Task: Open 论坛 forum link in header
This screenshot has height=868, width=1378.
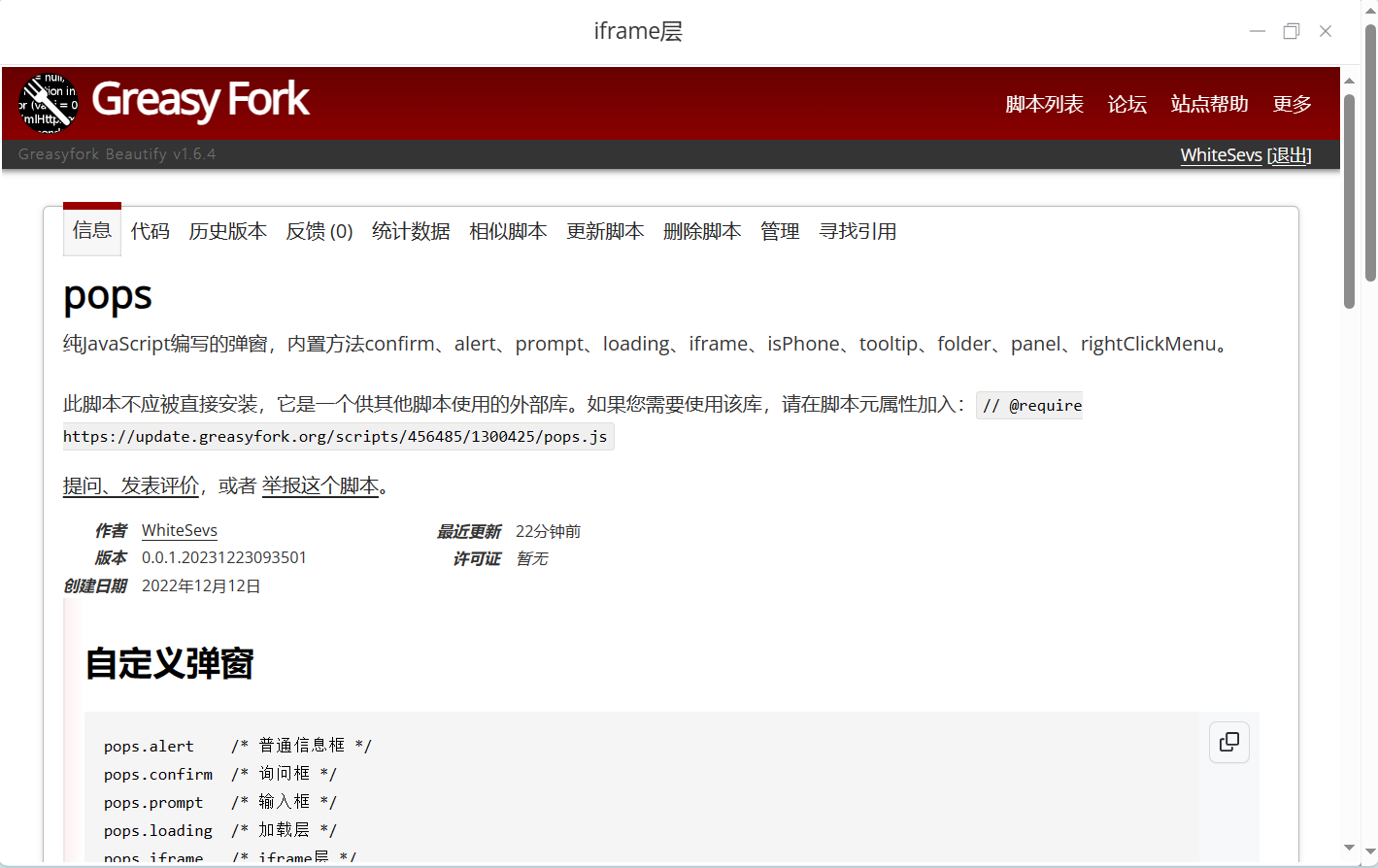Action: 1126,104
